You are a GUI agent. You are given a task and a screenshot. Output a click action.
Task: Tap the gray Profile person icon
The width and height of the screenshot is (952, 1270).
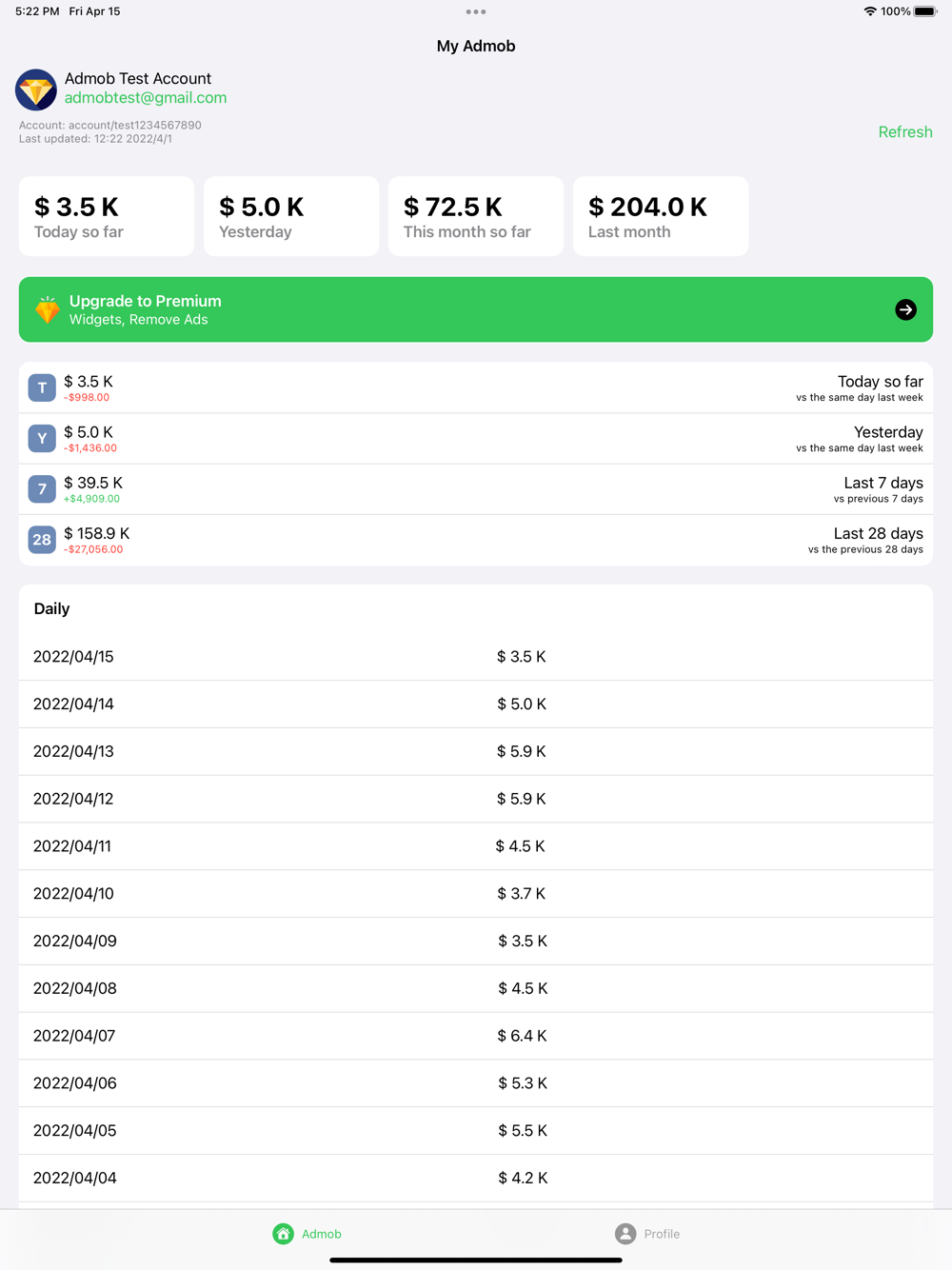click(x=625, y=1234)
